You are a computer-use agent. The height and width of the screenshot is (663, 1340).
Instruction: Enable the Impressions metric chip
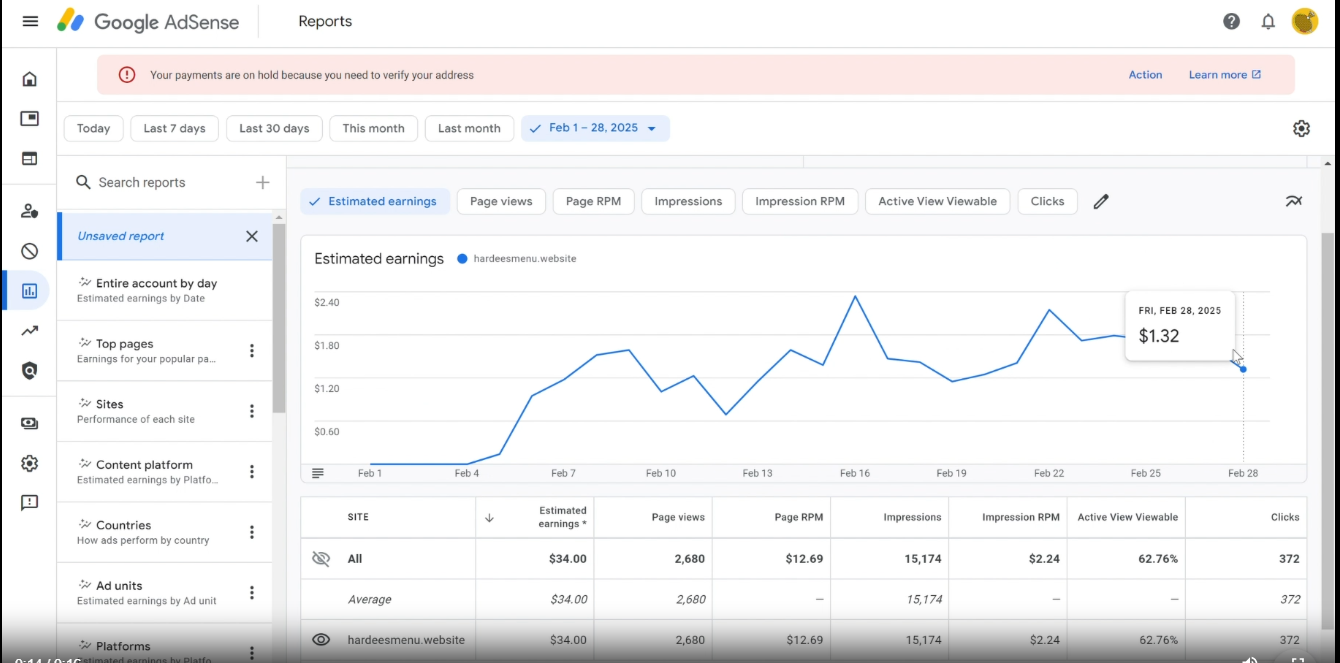(688, 201)
